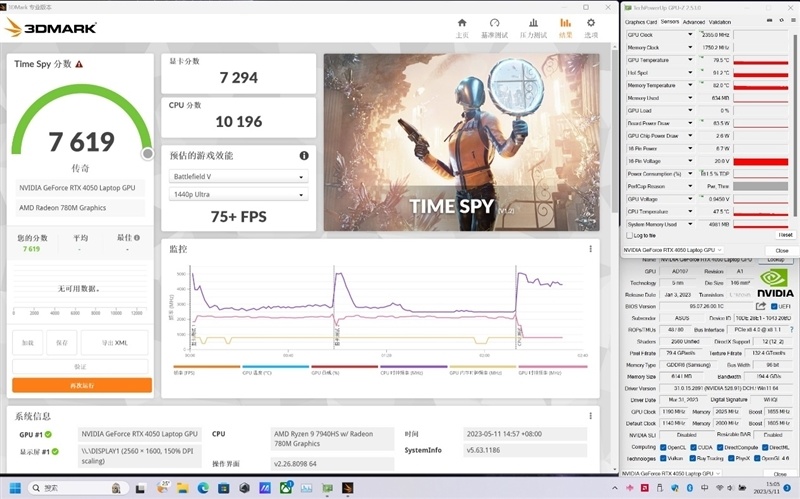Click GPU-Z Sensors vertical scrollbar
Viewport: 800px width, 499px height.
click(x=796, y=125)
